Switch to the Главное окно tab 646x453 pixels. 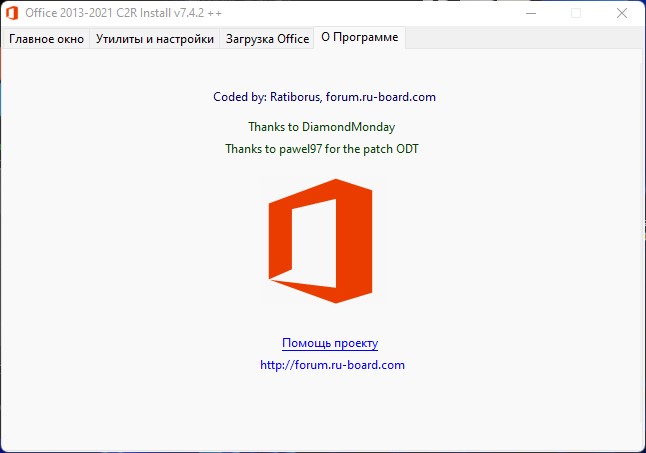[47, 39]
